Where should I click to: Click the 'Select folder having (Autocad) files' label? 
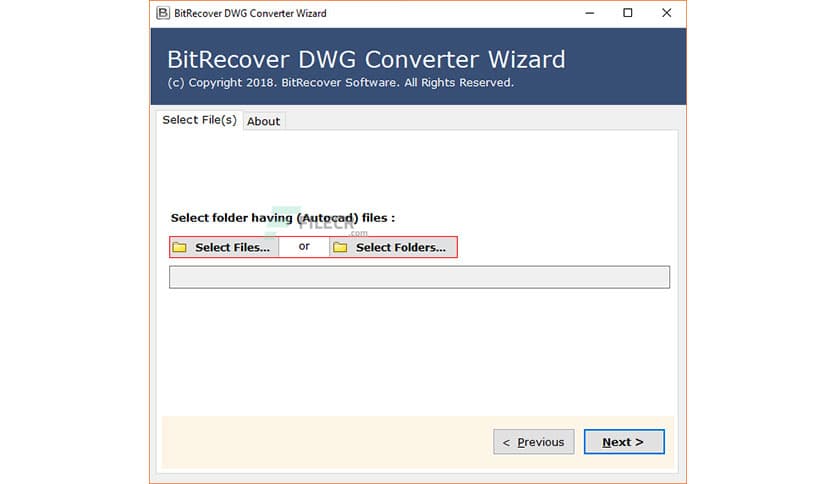tap(283, 218)
